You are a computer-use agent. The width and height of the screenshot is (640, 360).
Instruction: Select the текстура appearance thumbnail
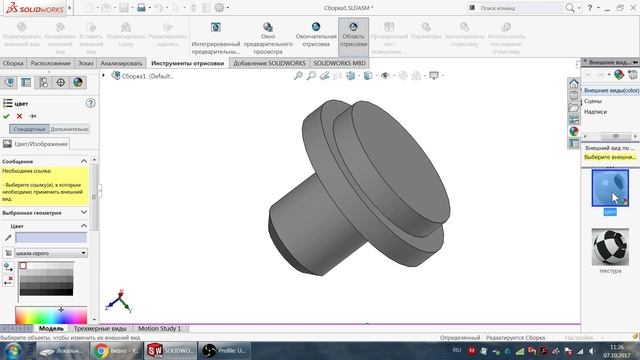(x=610, y=247)
